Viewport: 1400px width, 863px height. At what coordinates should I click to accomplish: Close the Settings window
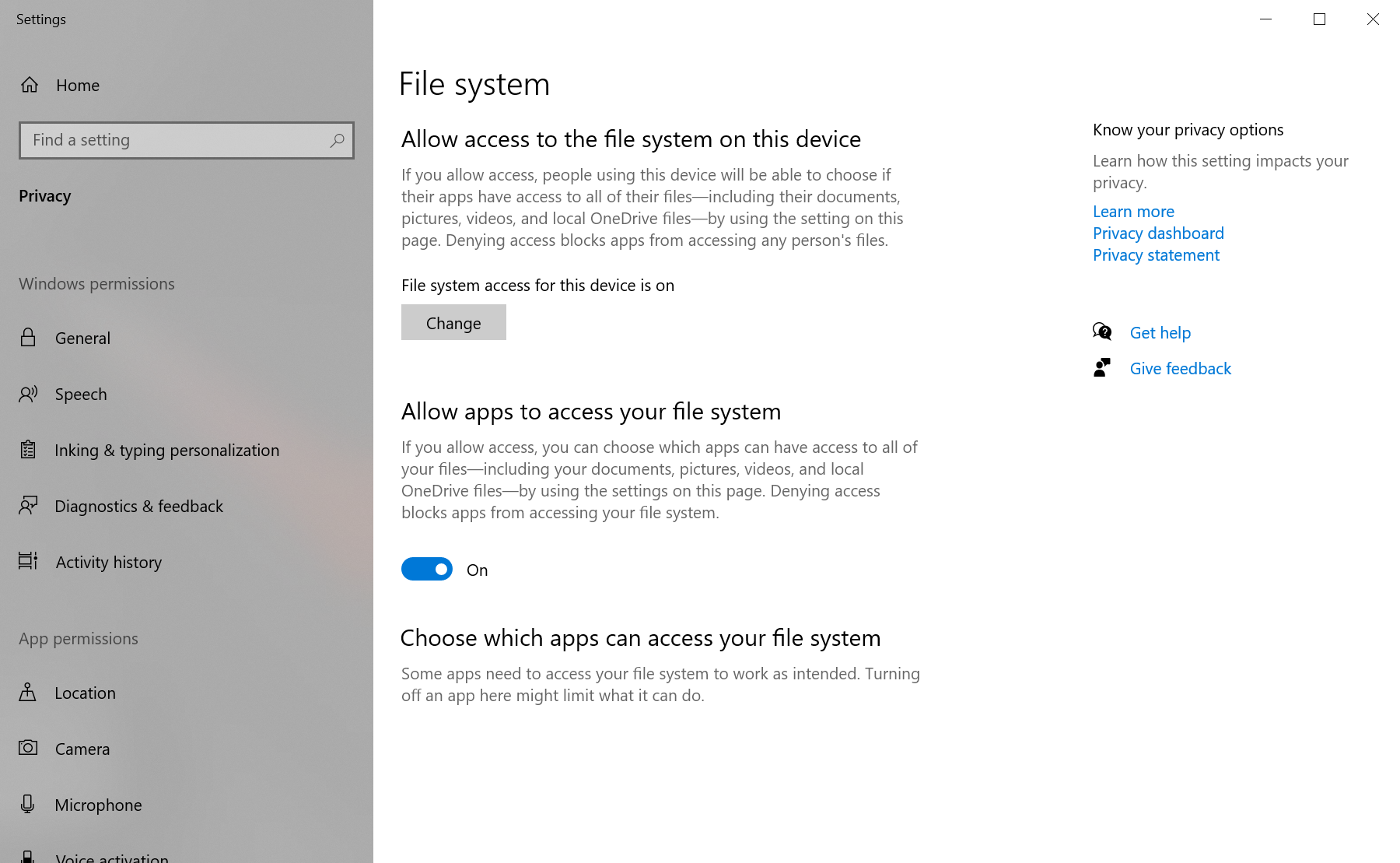click(x=1373, y=19)
